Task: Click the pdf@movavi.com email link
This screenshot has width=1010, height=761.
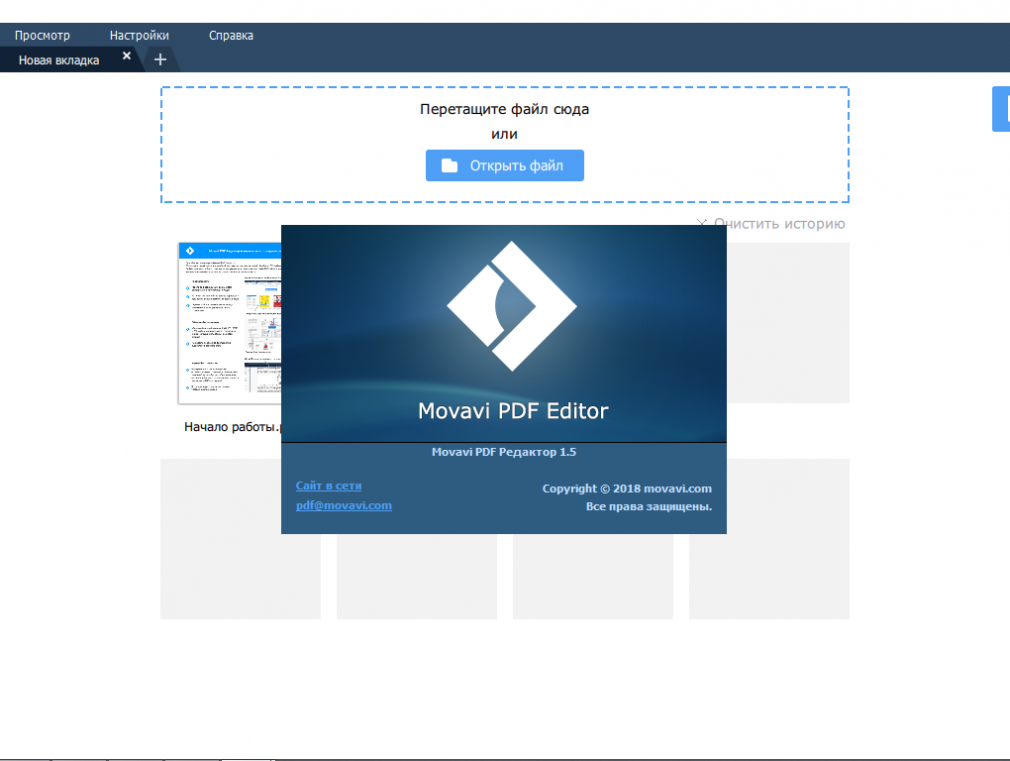Action: click(344, 505)
